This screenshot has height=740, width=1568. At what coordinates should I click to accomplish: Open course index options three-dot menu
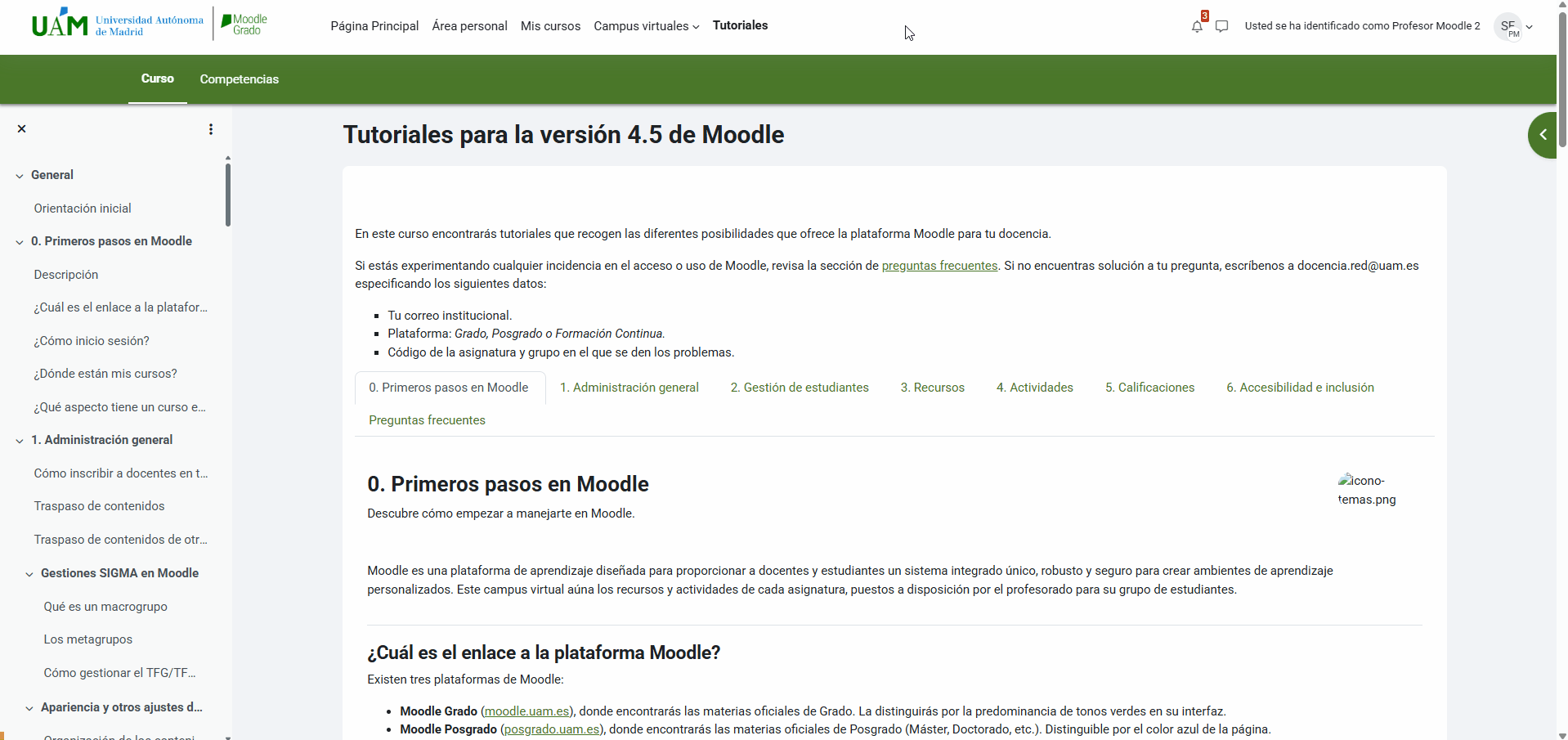[x=211, y=129]
